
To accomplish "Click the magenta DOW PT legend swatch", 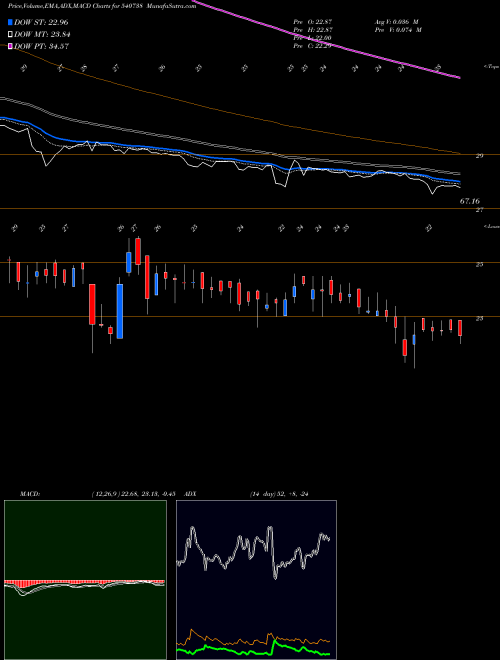I will (11, 46).
